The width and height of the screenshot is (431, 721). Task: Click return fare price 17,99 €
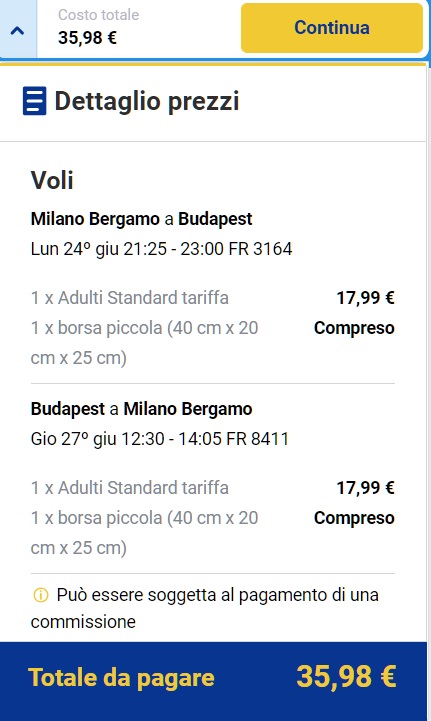pos(366,487)
